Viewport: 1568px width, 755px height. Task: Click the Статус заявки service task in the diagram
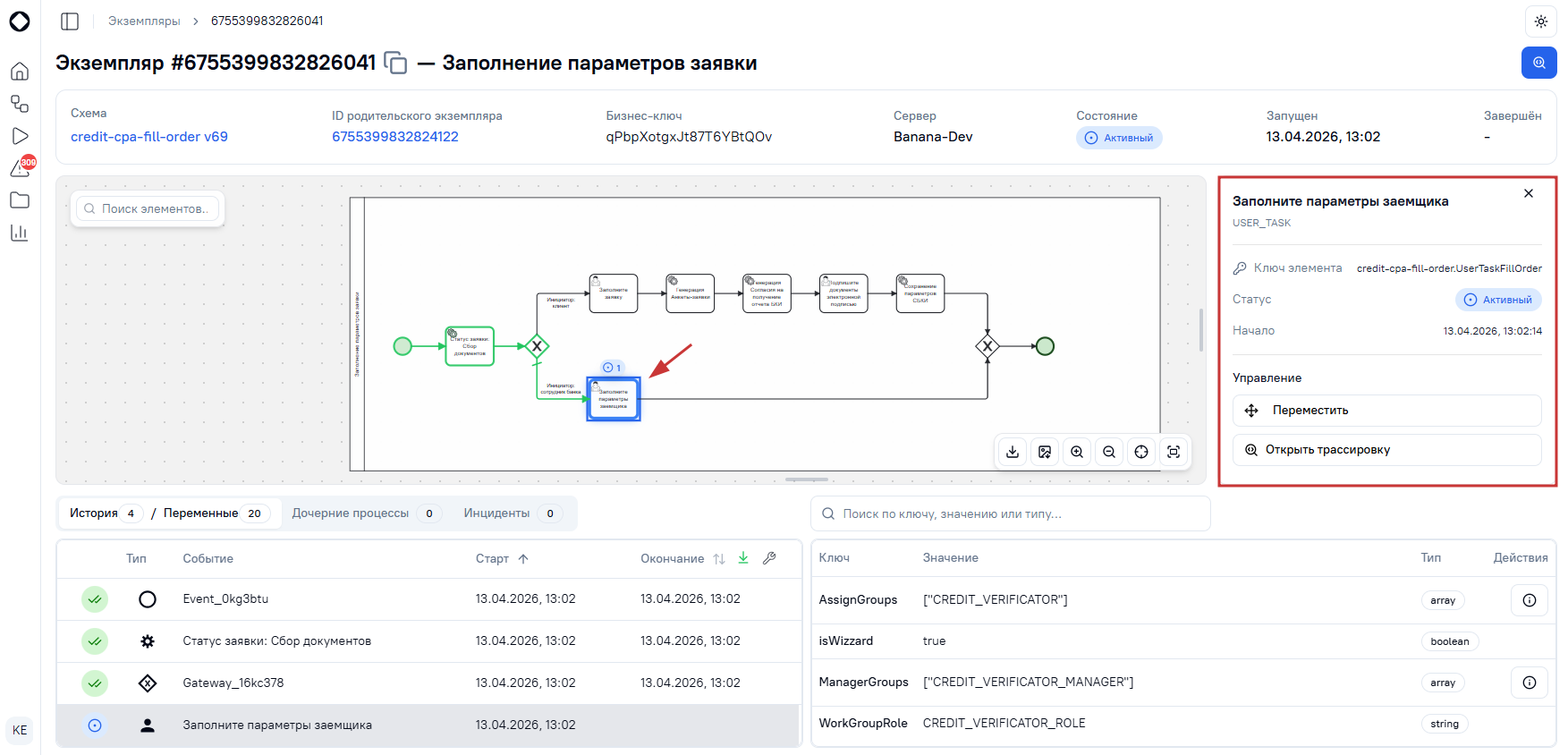coord(470,346)
